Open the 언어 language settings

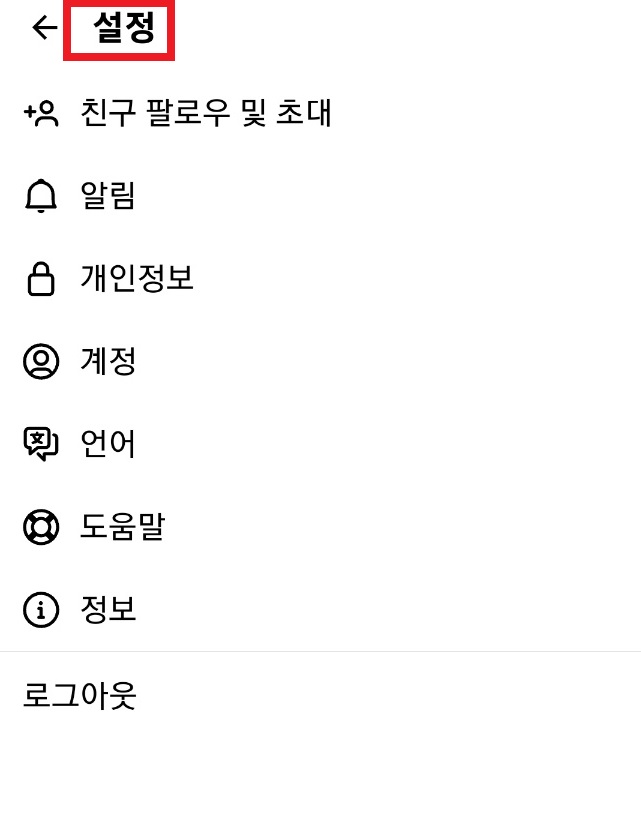[x=108, y=444]
